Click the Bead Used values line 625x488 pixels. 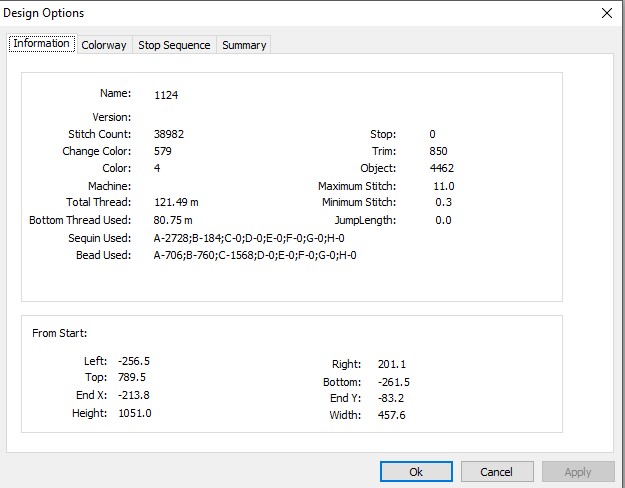coord(255,255)
